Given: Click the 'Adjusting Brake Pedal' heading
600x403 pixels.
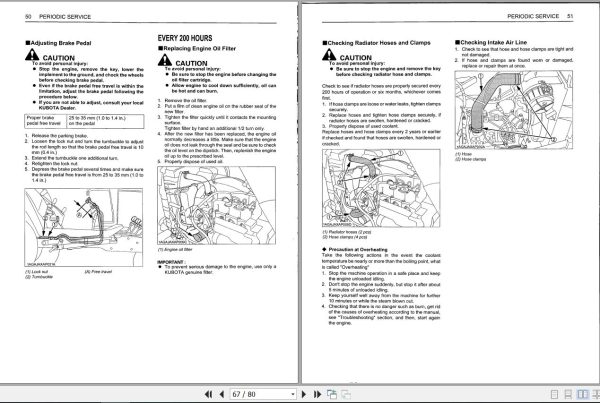Looking at the screenshot, I should [x=58, y=43].
